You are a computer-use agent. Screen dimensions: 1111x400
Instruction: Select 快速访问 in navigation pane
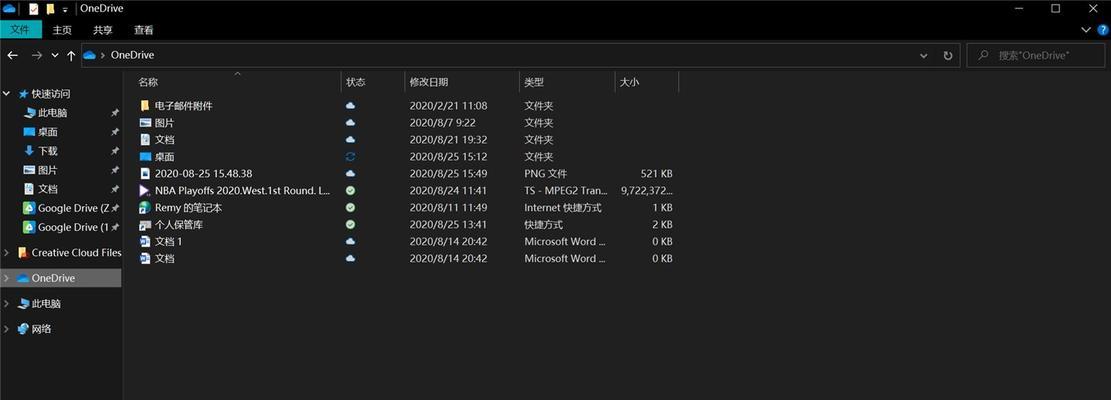point(51,93)
